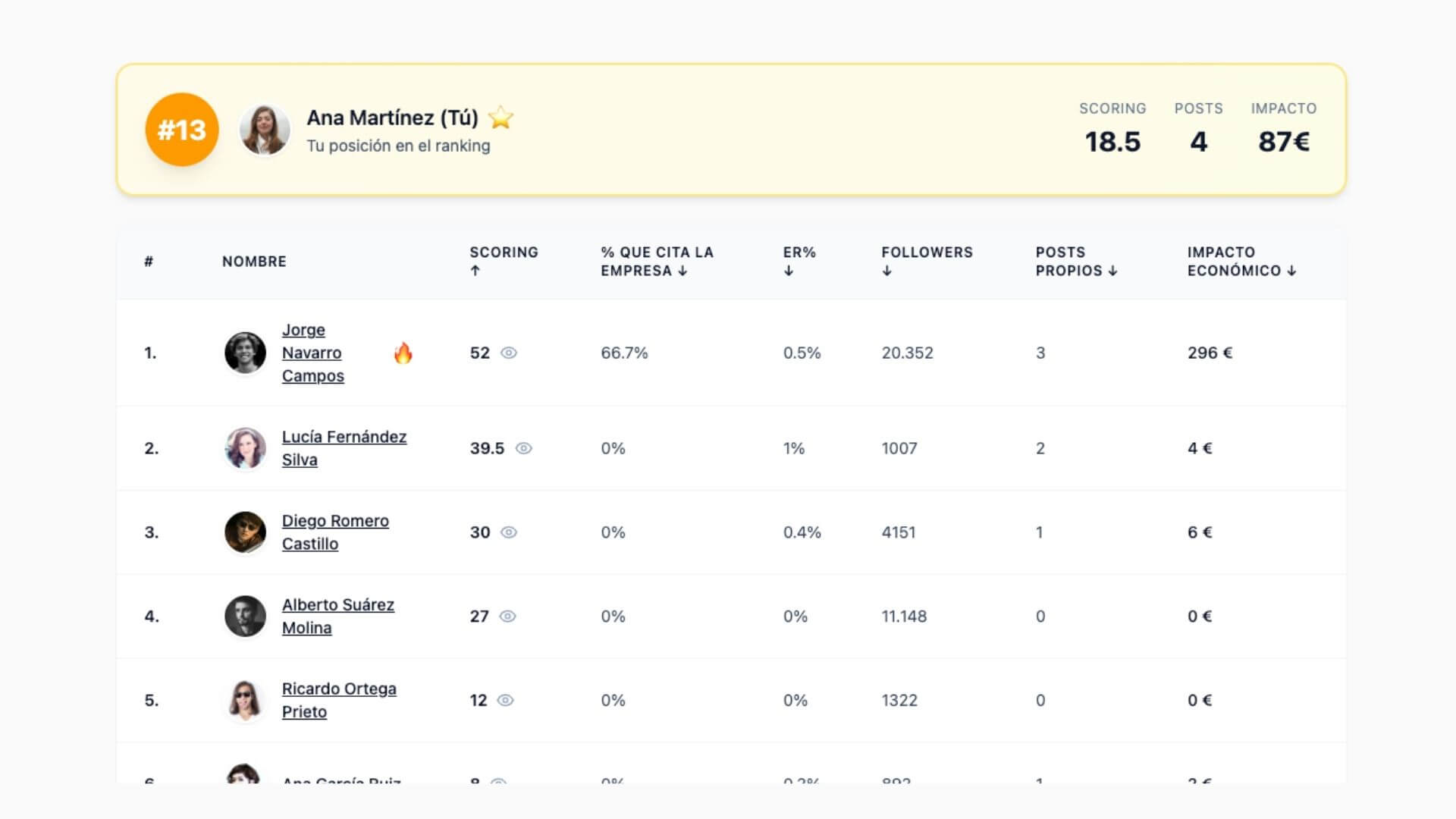Toggle eye icon beside Ricardo's score 12
The height and width of the screenshot is (819, 1456).
505,700
